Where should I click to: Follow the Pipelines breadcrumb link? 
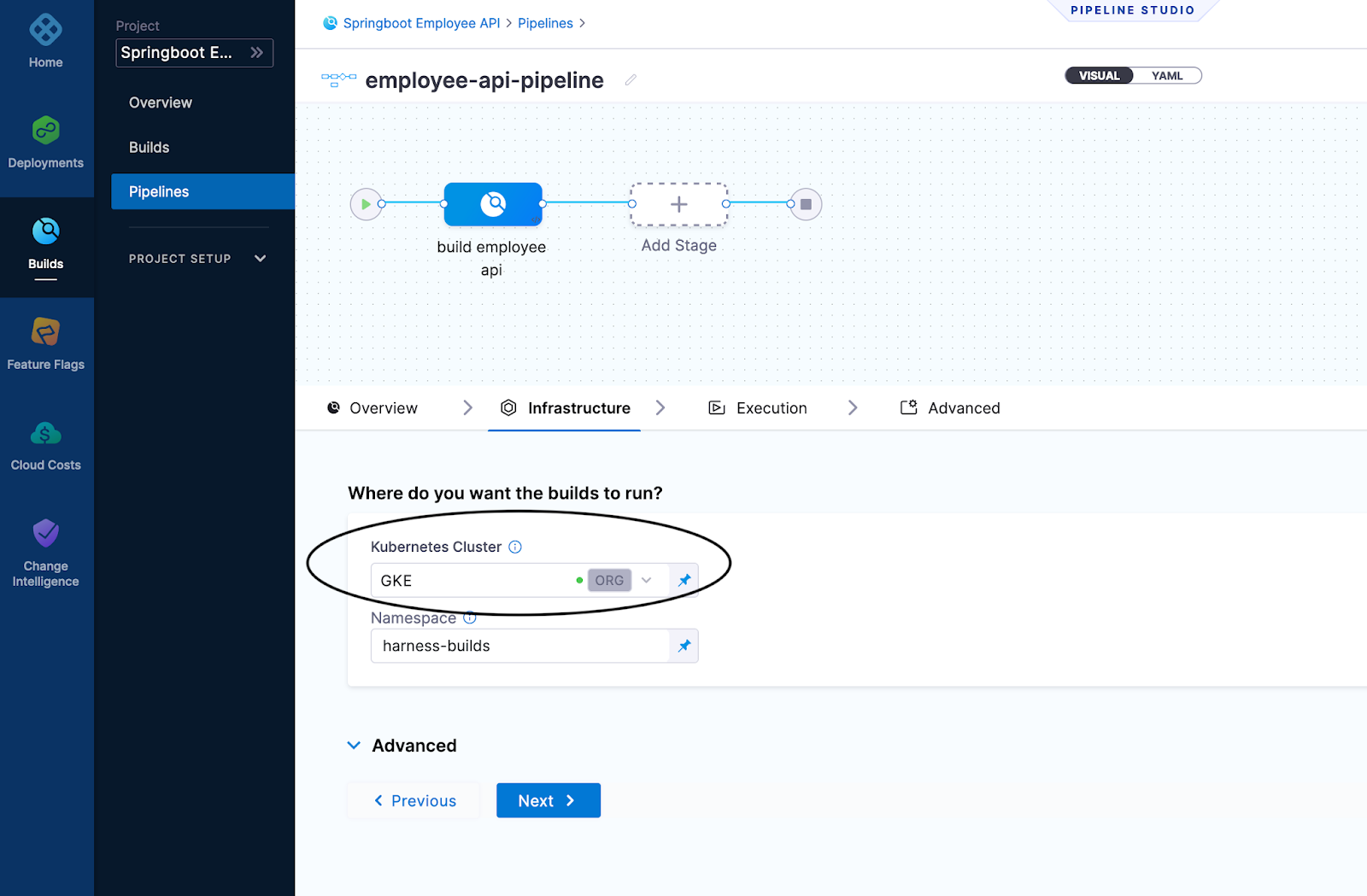coord(545,23)
